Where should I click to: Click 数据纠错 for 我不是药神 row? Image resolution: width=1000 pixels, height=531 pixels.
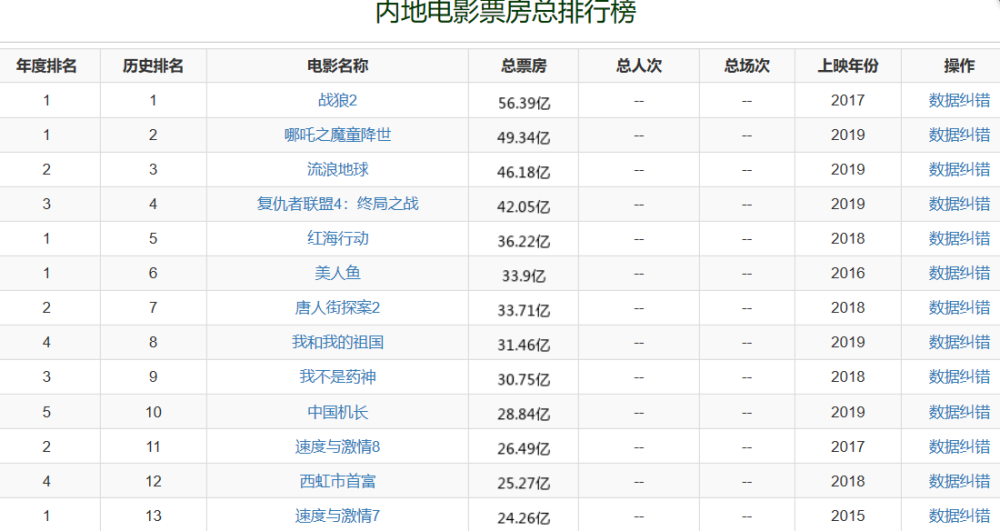pos(959,376)
